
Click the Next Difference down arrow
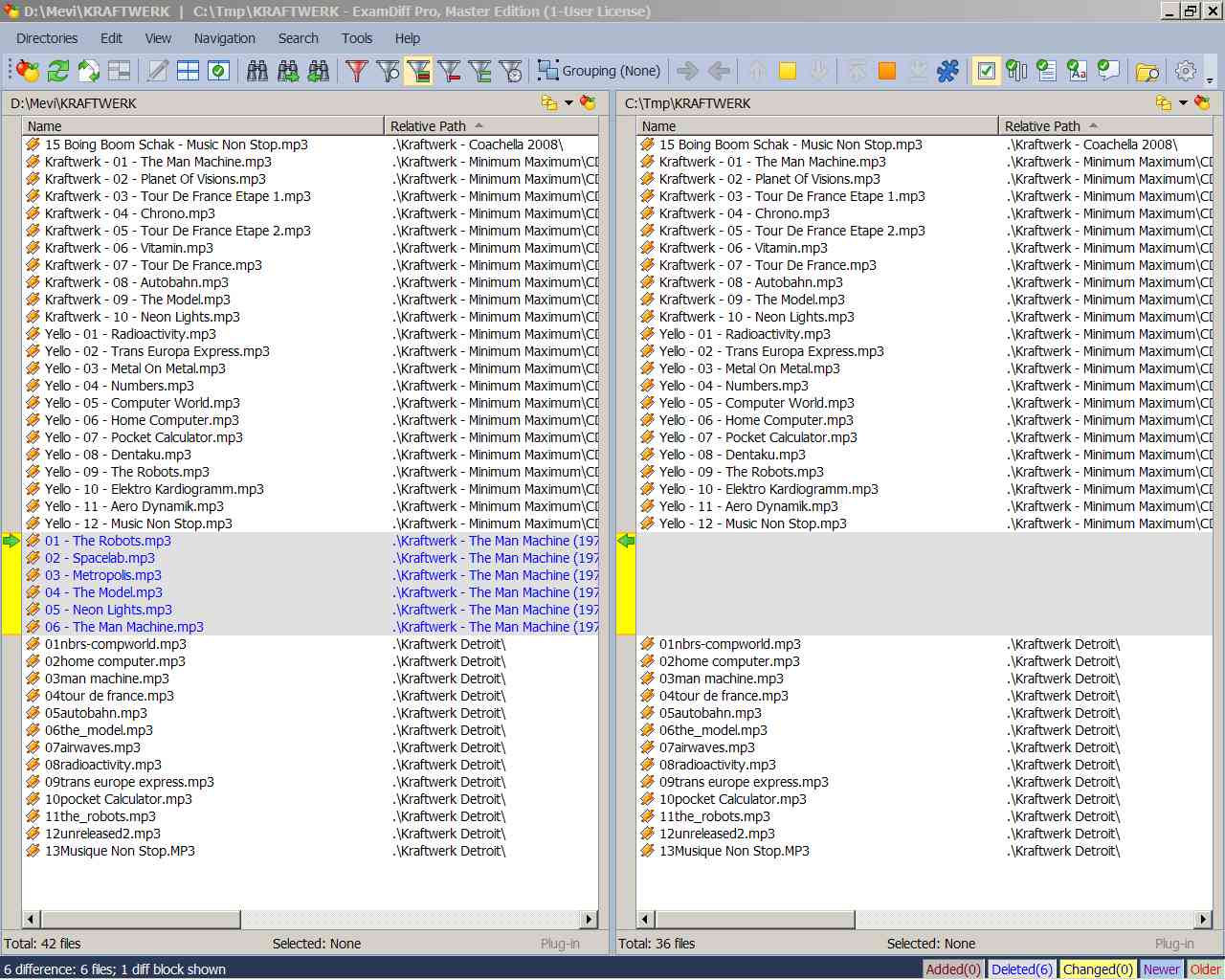(x=818, y=71)
